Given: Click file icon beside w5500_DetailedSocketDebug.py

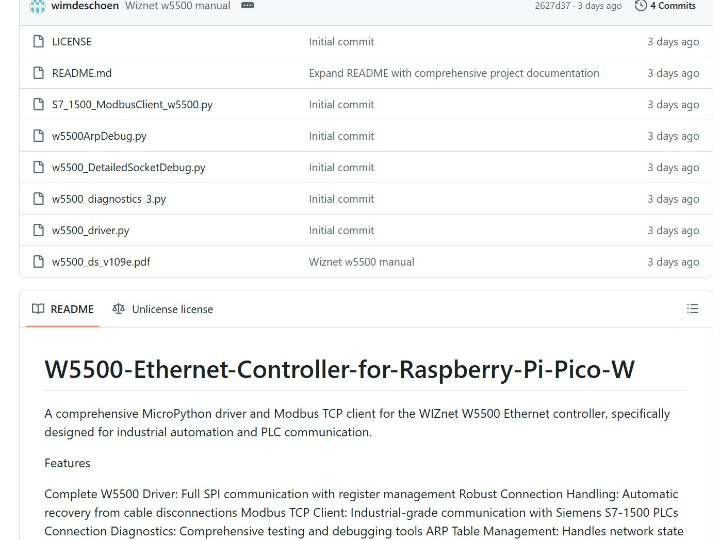Looking at the screenshot, I should [39, 167].
